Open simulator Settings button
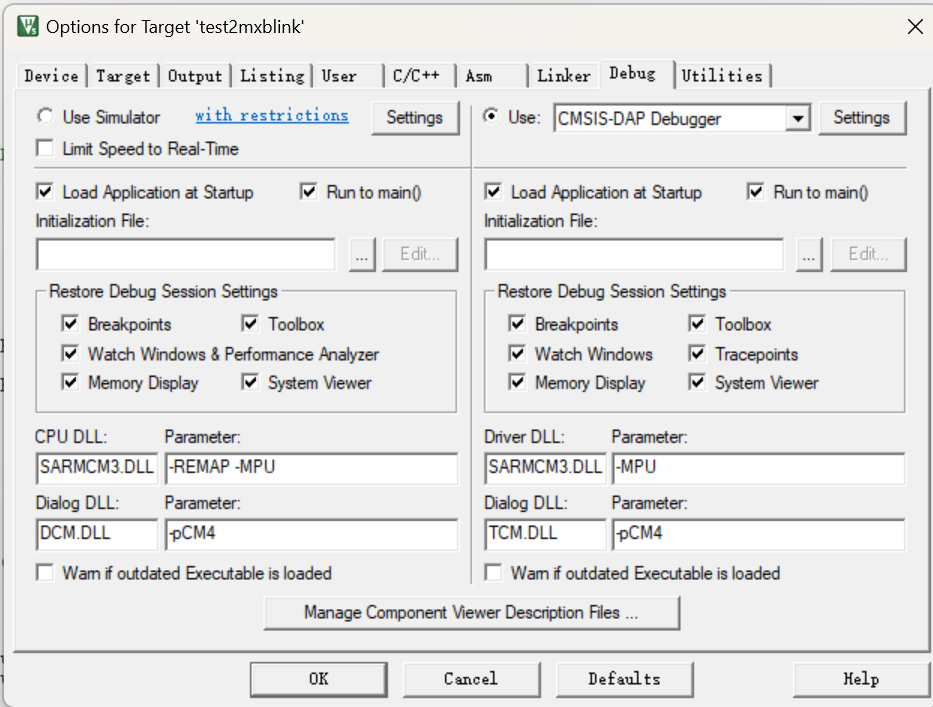 415,118
